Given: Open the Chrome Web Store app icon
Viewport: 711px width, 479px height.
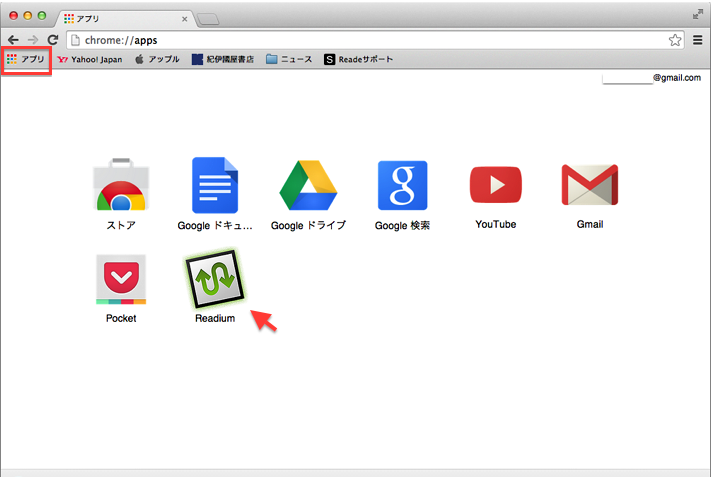Looking at the screenshot, I should 121,185.
